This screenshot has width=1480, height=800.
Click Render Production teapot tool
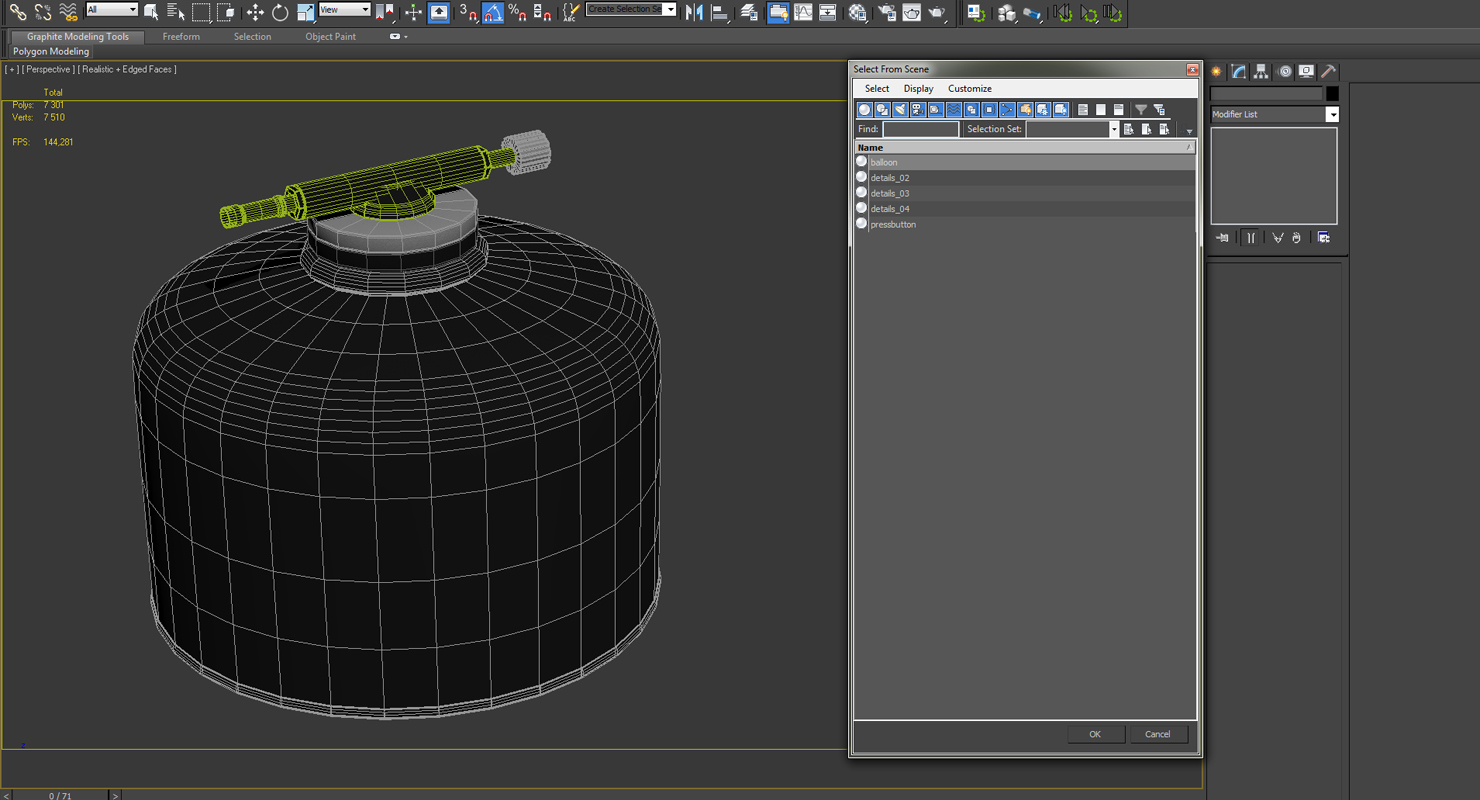tap(937, 12)
